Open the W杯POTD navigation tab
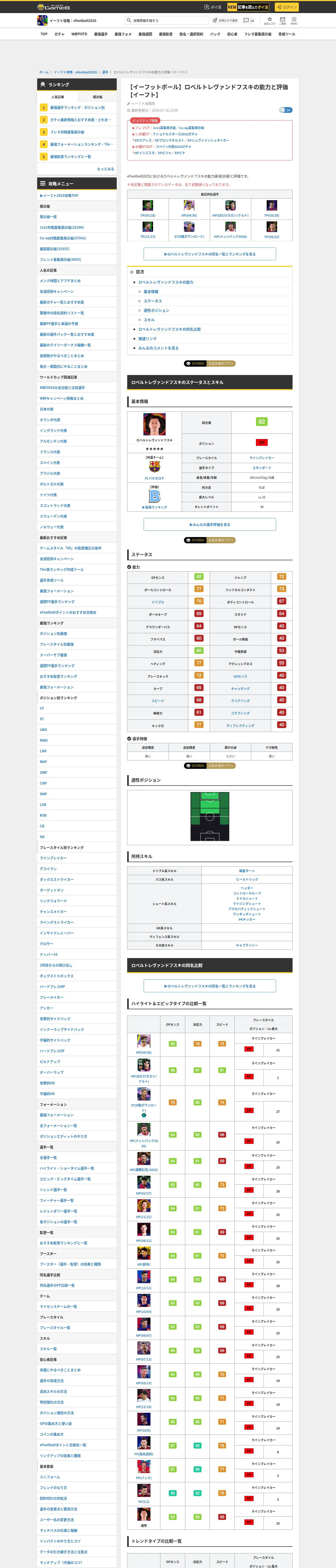 (79, 34)
